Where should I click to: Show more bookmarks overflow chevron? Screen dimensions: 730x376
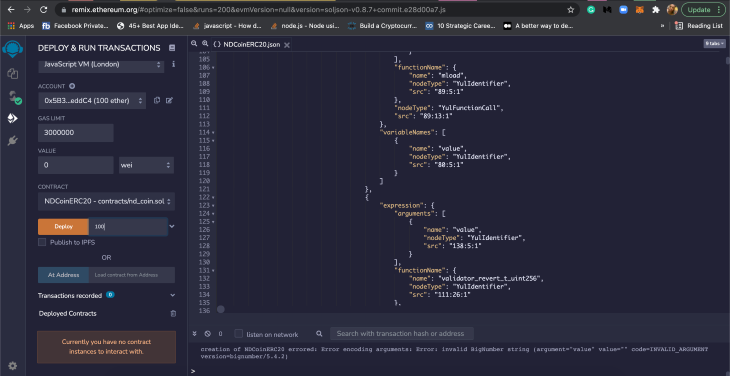(x=662, y=26)
